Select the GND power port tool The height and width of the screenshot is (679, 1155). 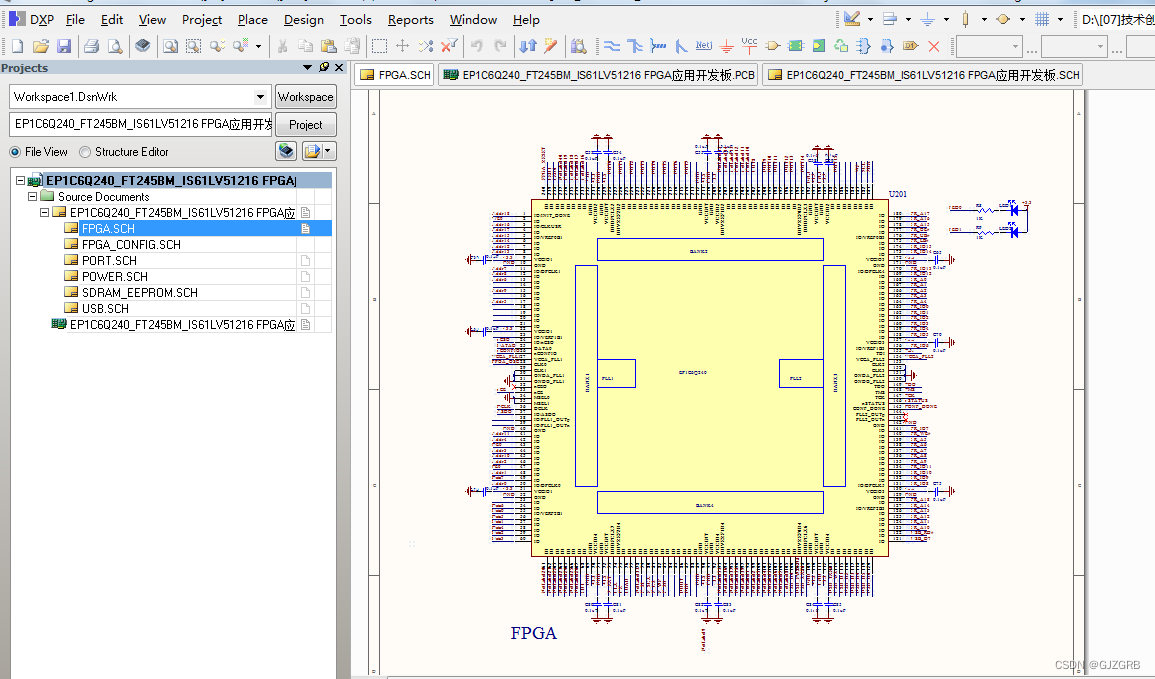726,46
